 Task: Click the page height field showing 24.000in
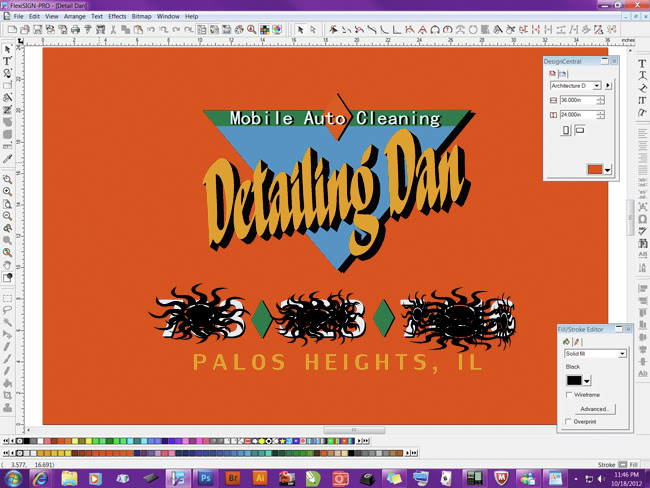click(578, 114)
